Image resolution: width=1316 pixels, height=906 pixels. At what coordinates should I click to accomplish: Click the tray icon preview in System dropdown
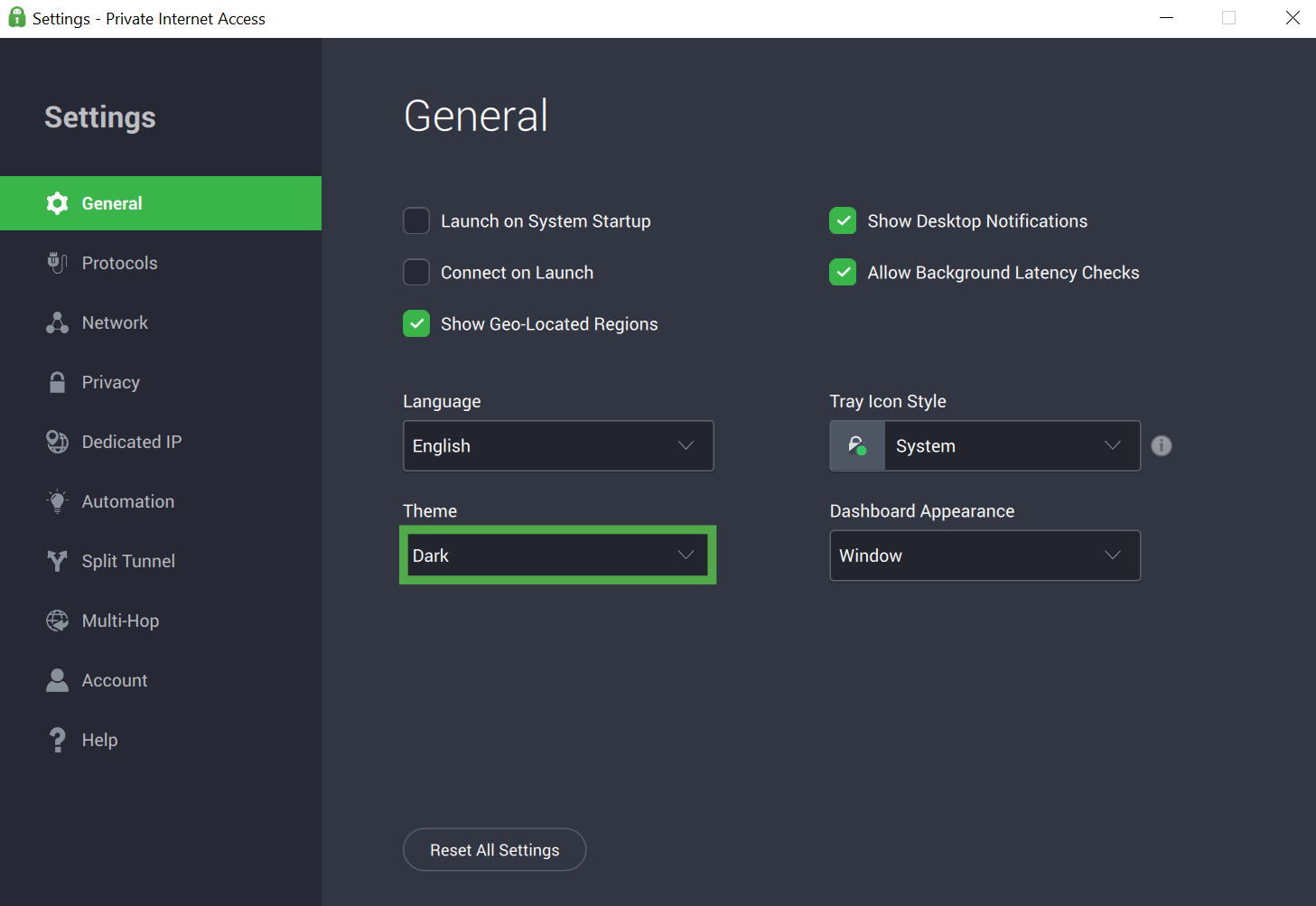point(857,445)
